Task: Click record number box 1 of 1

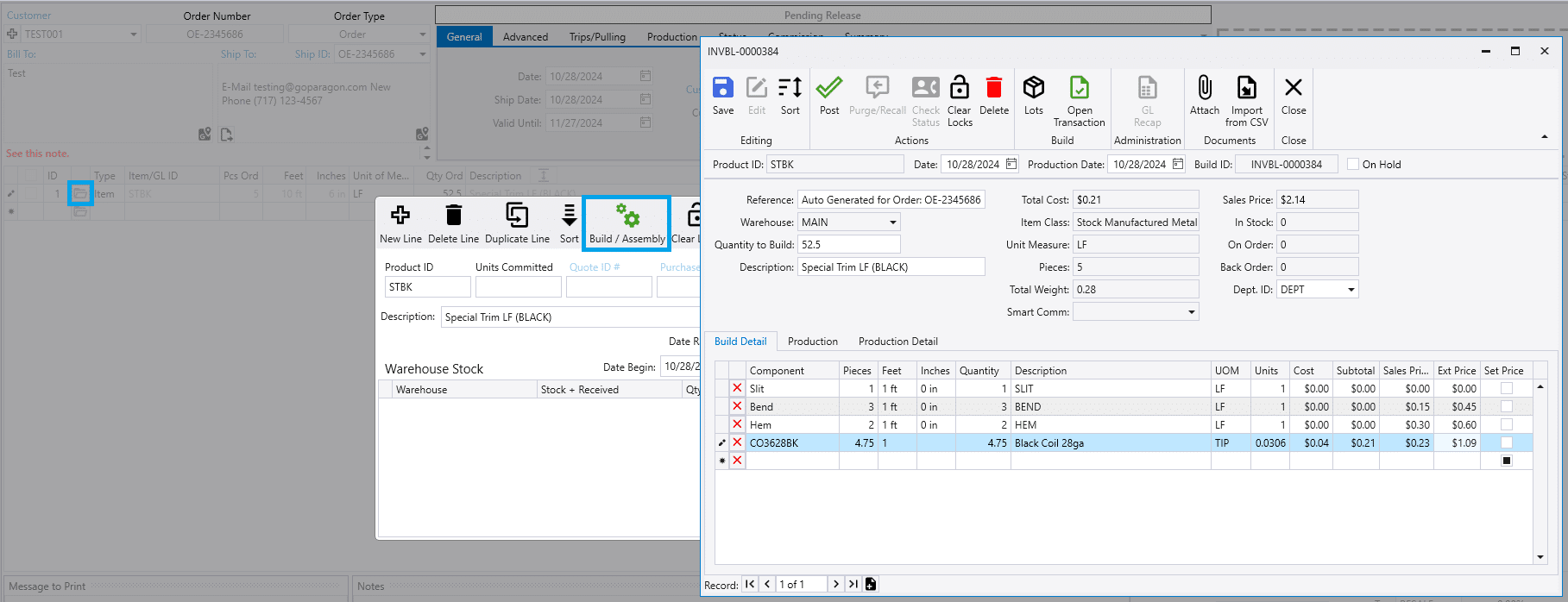Action: point(801,584)
